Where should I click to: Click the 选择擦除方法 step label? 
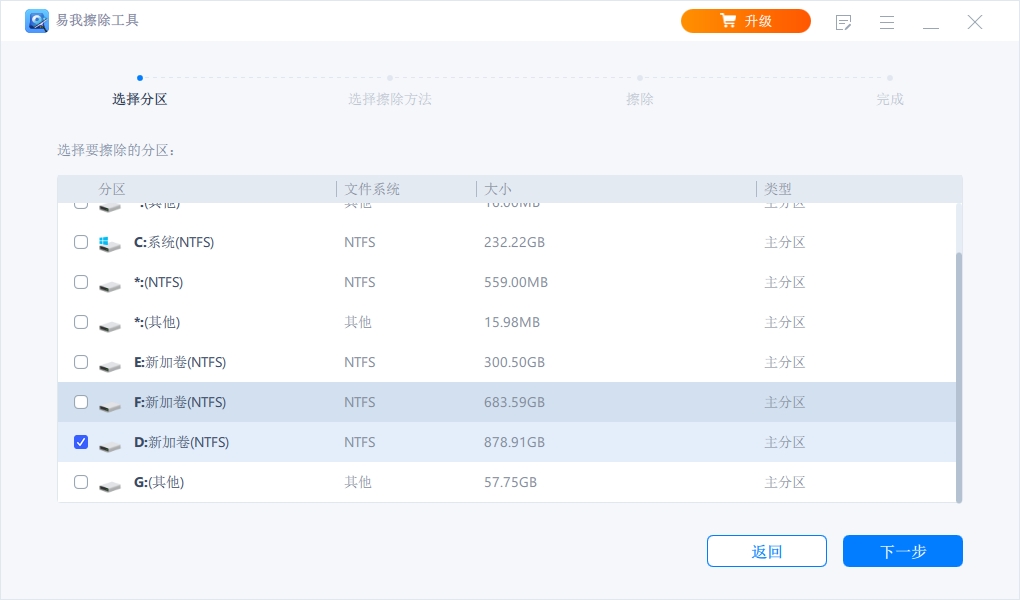[x=389, y=99]
